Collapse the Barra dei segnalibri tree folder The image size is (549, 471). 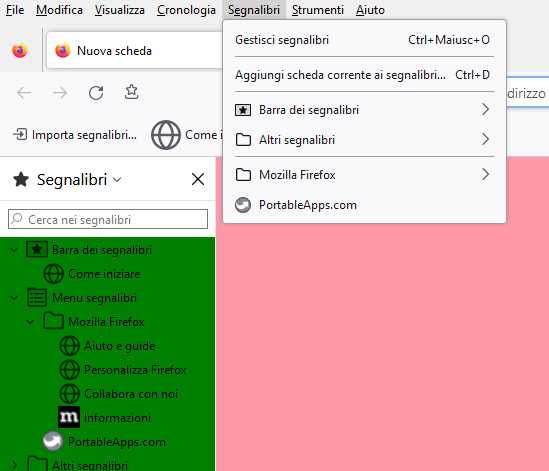[x=14, y=250]
